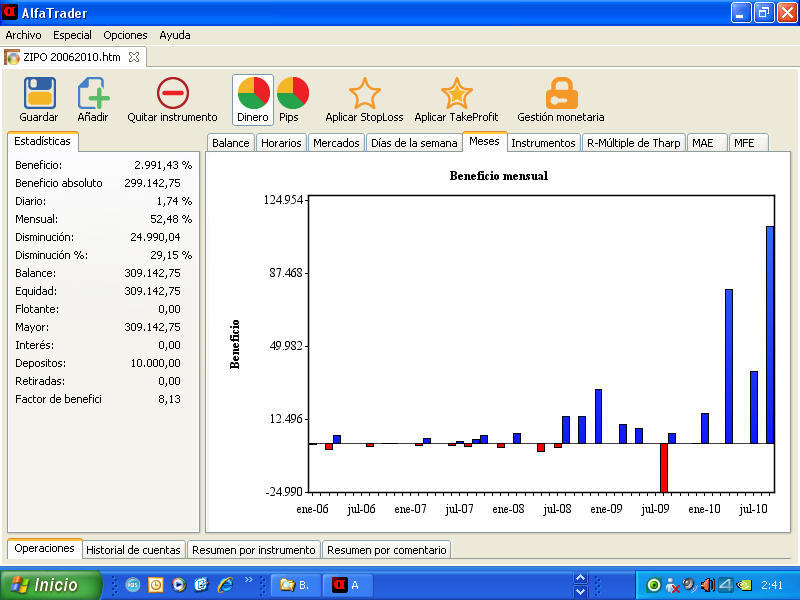
Task: Open the Historial de cuentas tab
Action: pos(133,550)
